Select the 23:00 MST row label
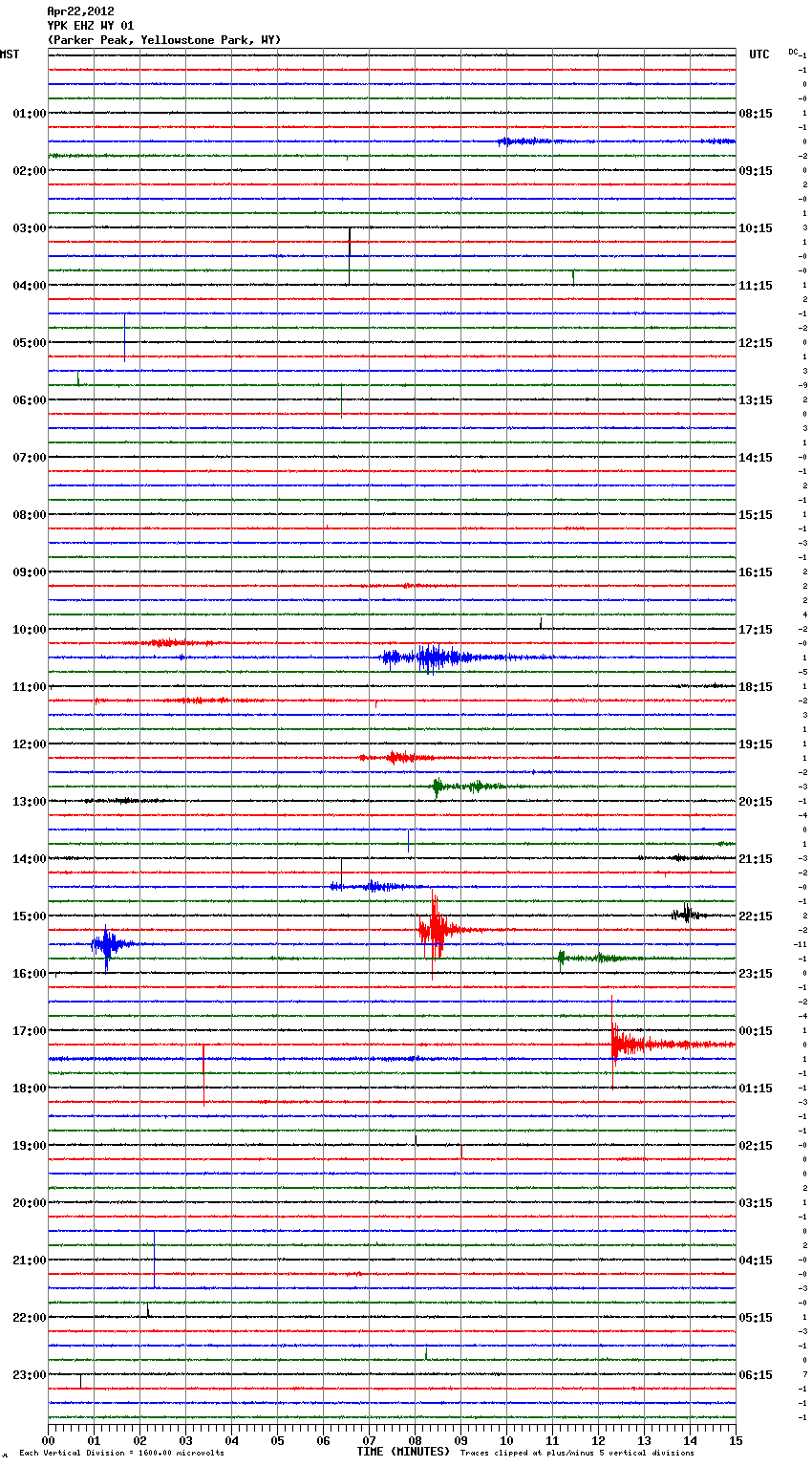This screenshot has width=812, height=1466. click(x=30, y=1375)
